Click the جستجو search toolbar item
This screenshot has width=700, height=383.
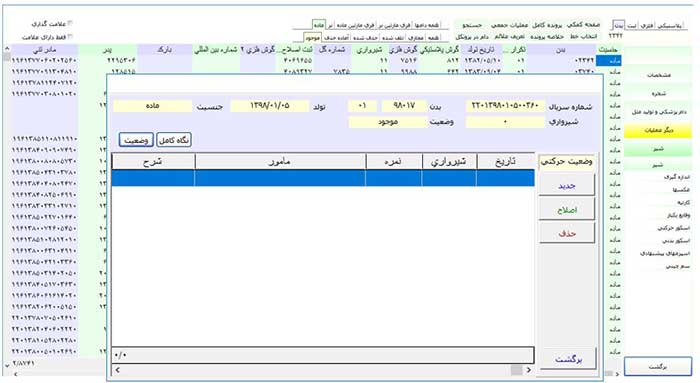(x=471, y=25)
